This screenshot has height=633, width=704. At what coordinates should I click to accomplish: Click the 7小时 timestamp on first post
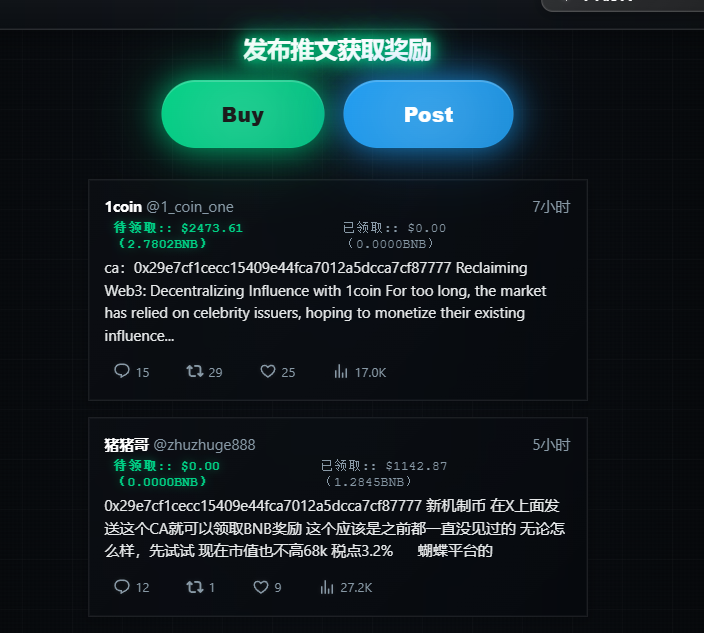551,207
